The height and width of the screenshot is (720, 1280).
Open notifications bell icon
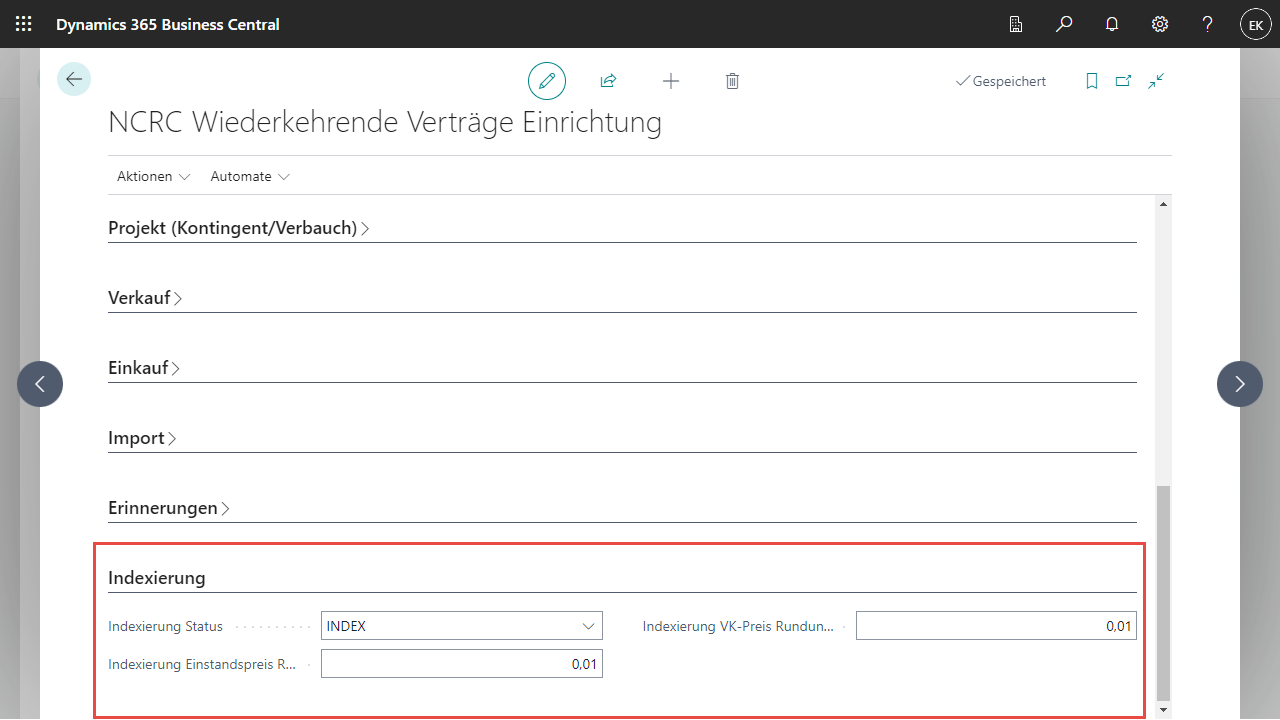(1112, 24)
